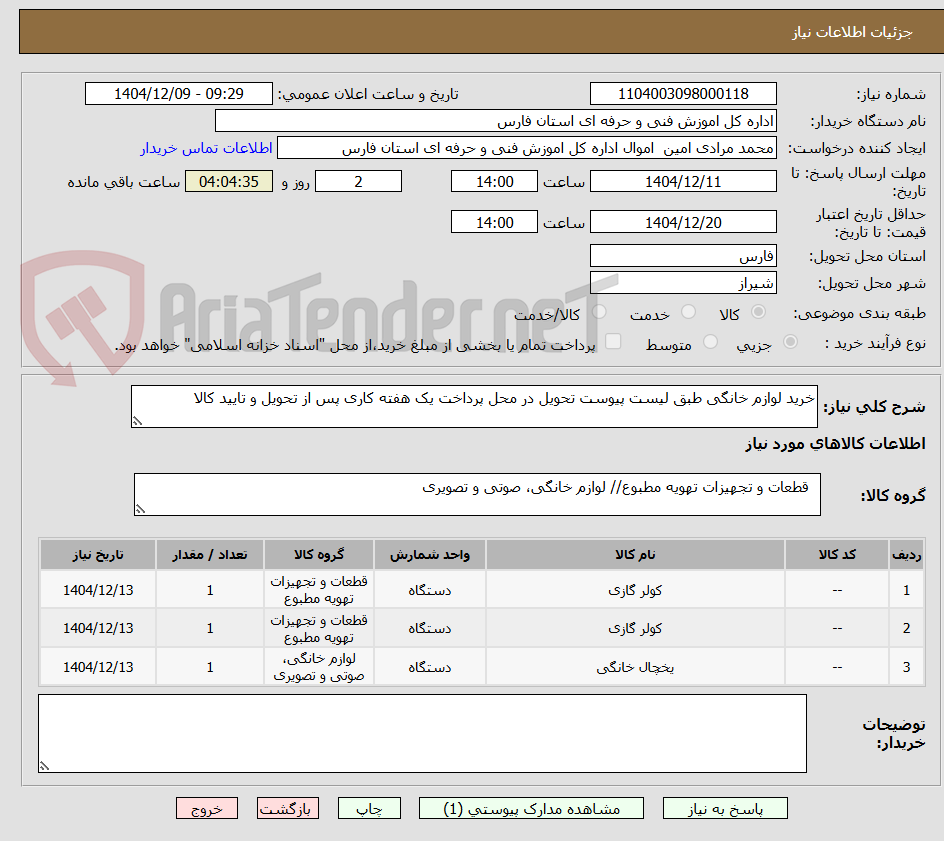The width and height of the screenshot is (944, 841).
Task: Select the متوسط purchase type radio
Action: (x=710, y=342)
